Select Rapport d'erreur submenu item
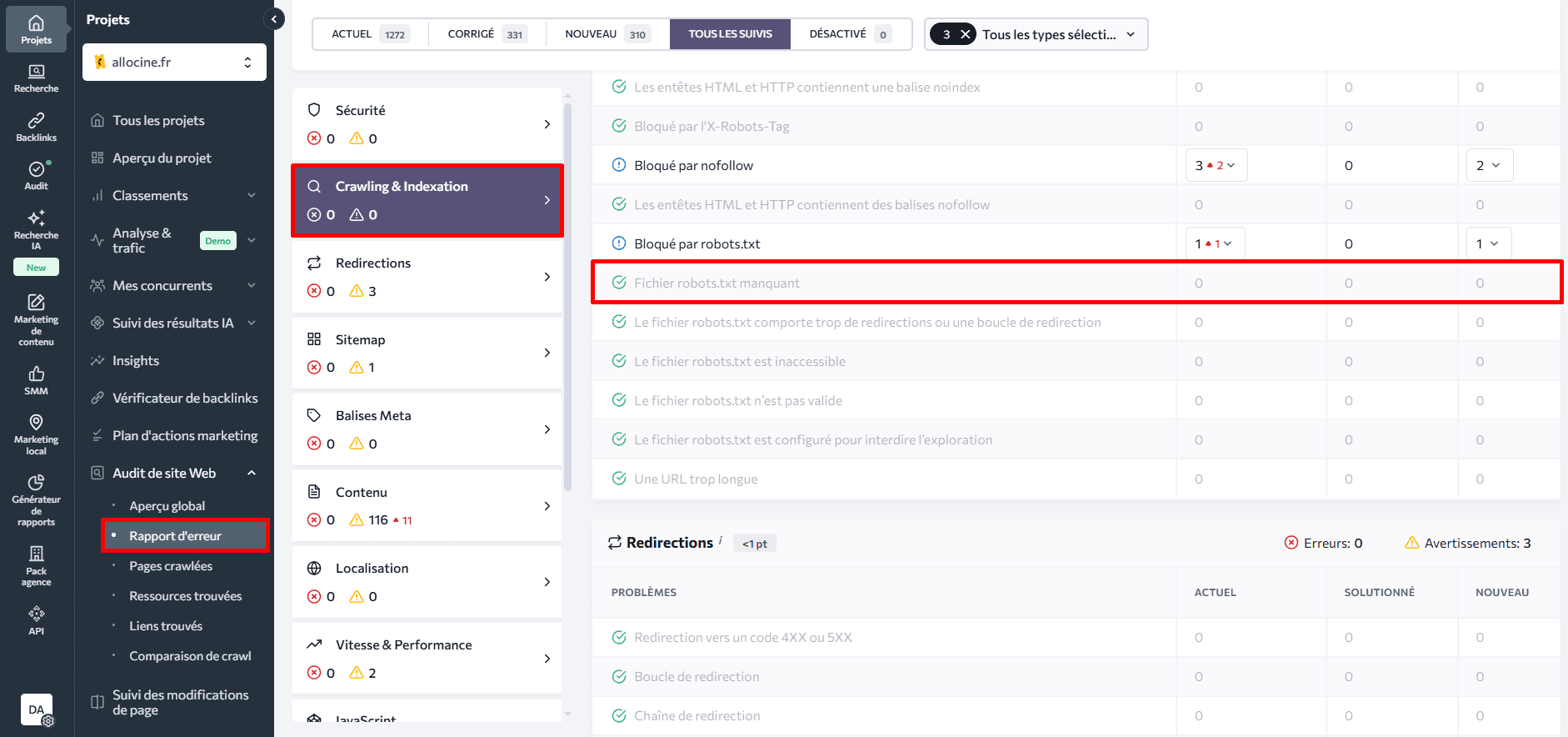1568x737 pixels. coord(185,535)
